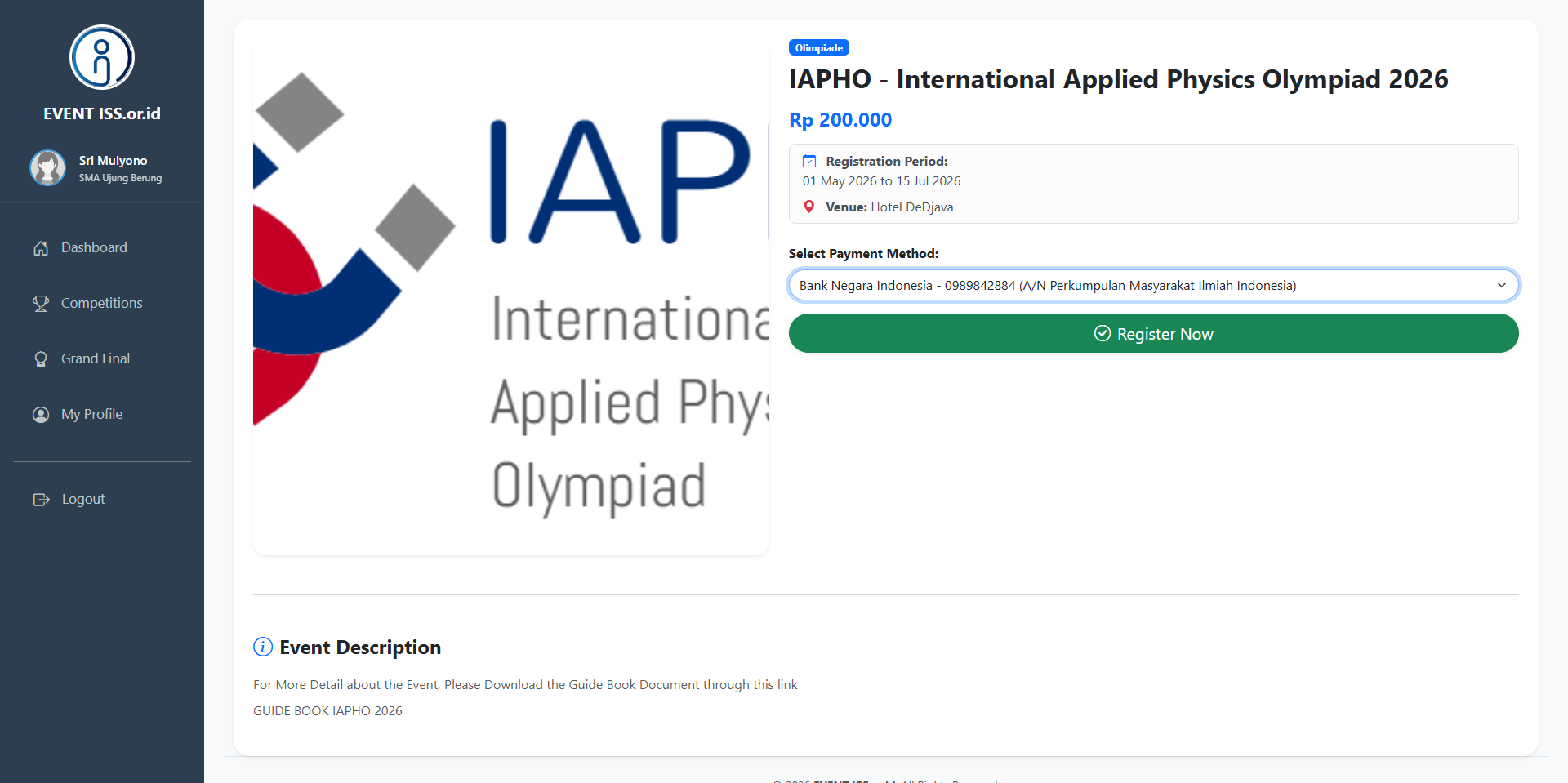Viewport: 1568px width, 783px height.
Task: Click Sri Mulyono's profile avatar
Action: click(x=47, y=167)
